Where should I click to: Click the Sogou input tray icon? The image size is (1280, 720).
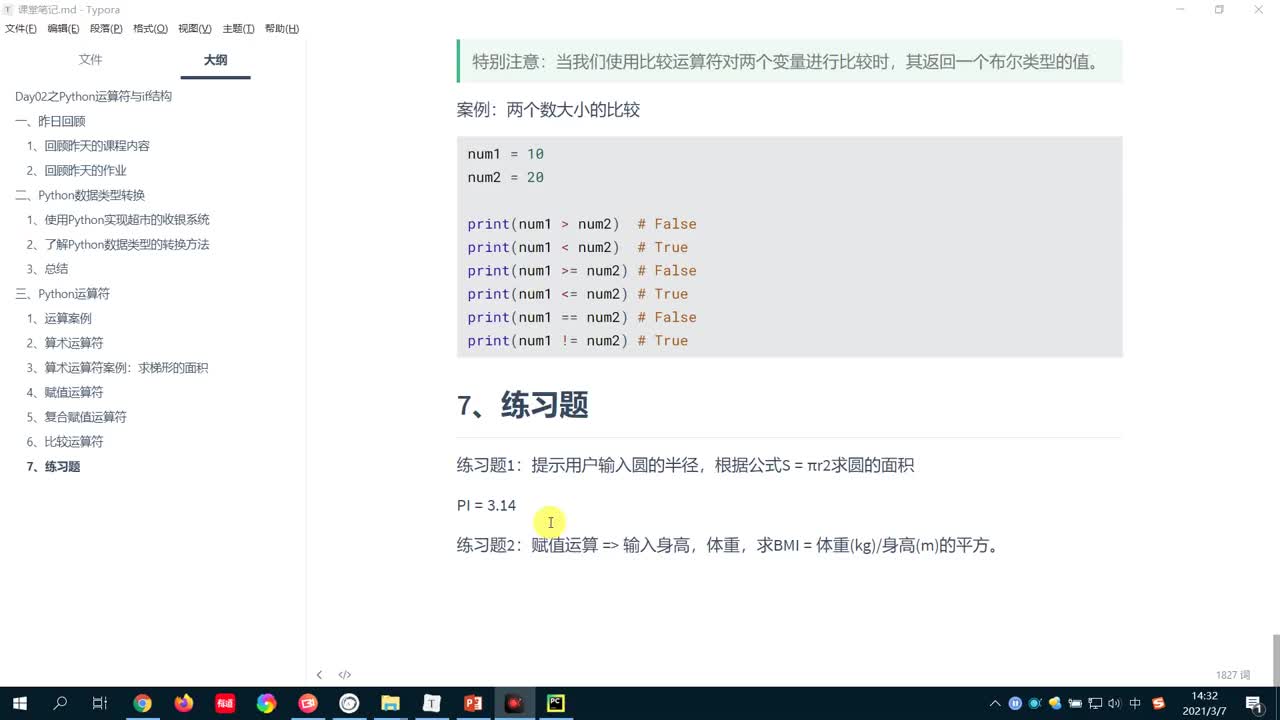click(1158, 703)
